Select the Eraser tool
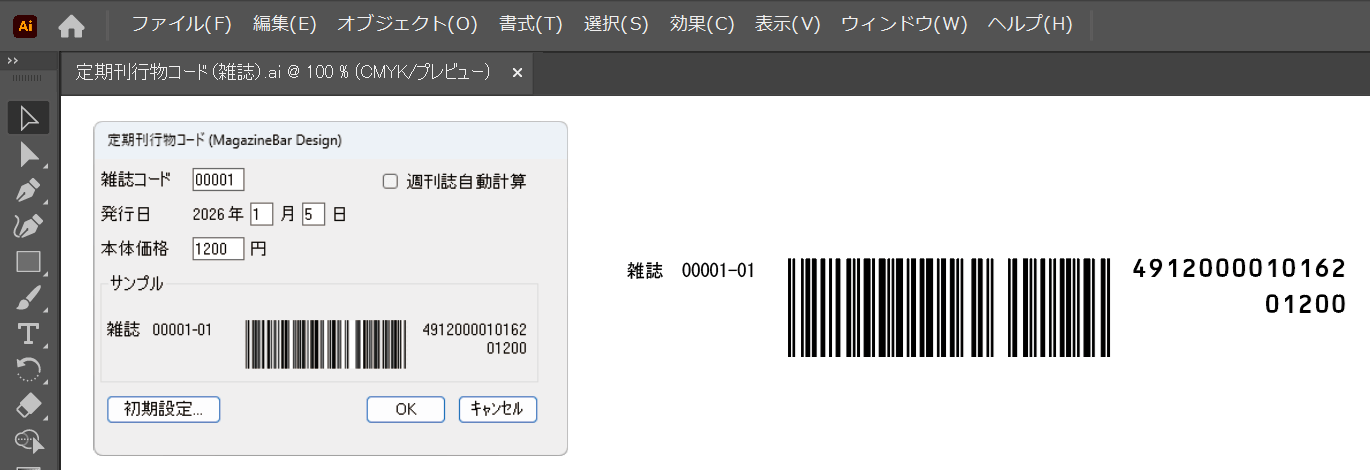This screenshot has height=470, width=1370. point(28,405)
